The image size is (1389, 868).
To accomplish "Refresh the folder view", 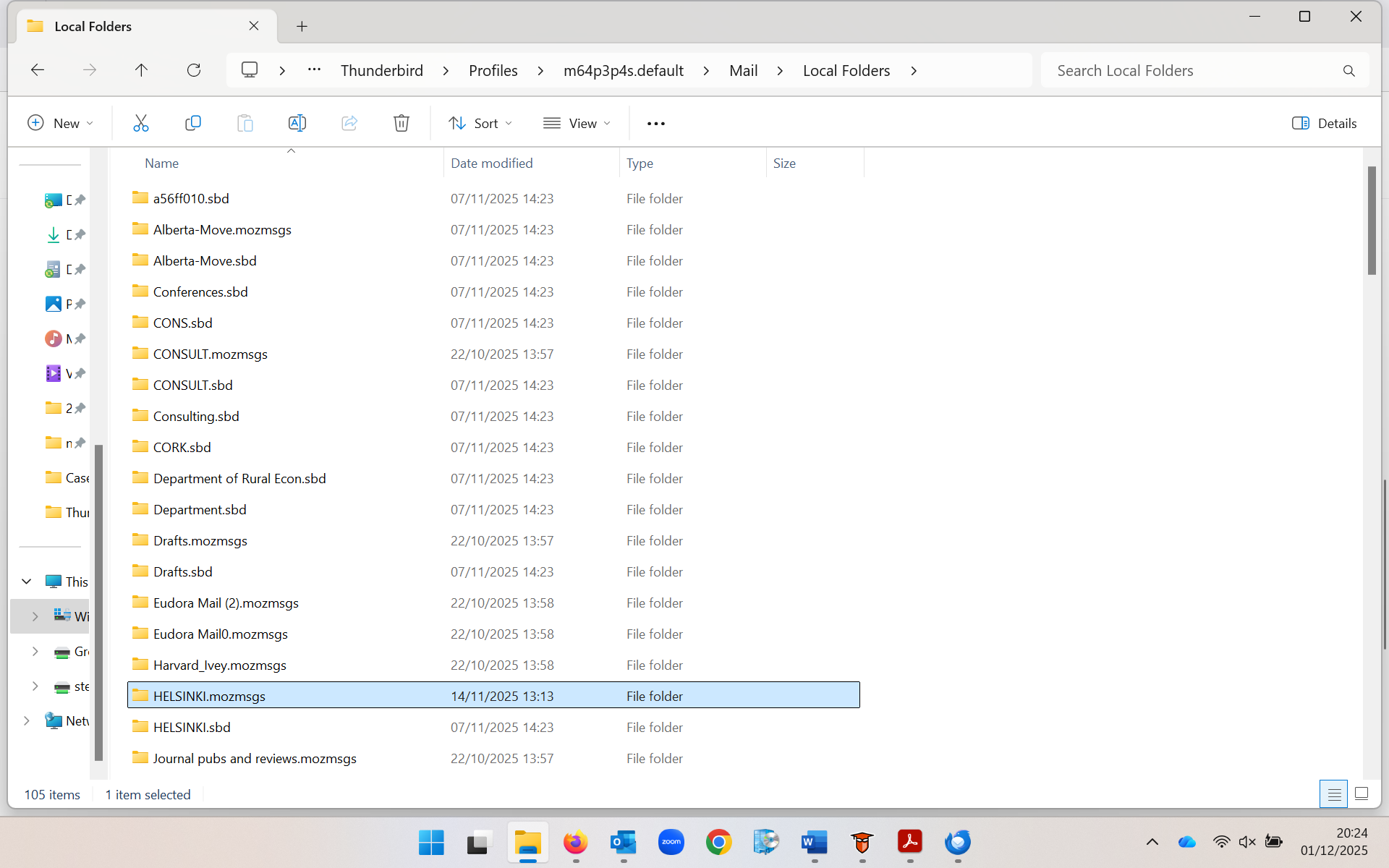I will 193,70.
